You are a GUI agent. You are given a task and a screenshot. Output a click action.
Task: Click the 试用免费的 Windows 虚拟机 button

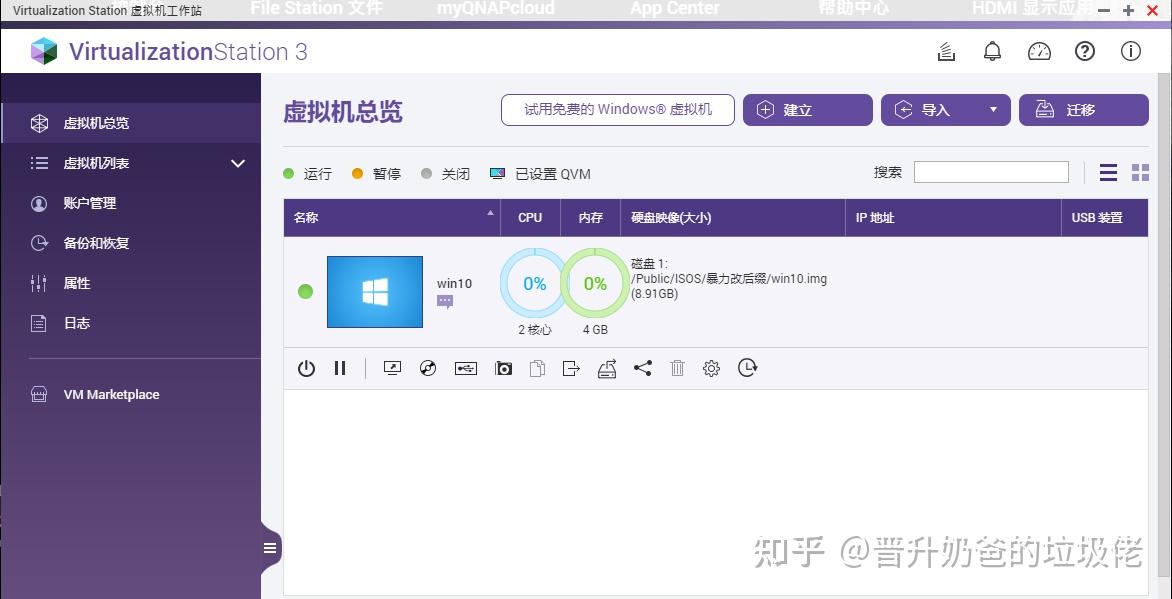pos(617,110)
